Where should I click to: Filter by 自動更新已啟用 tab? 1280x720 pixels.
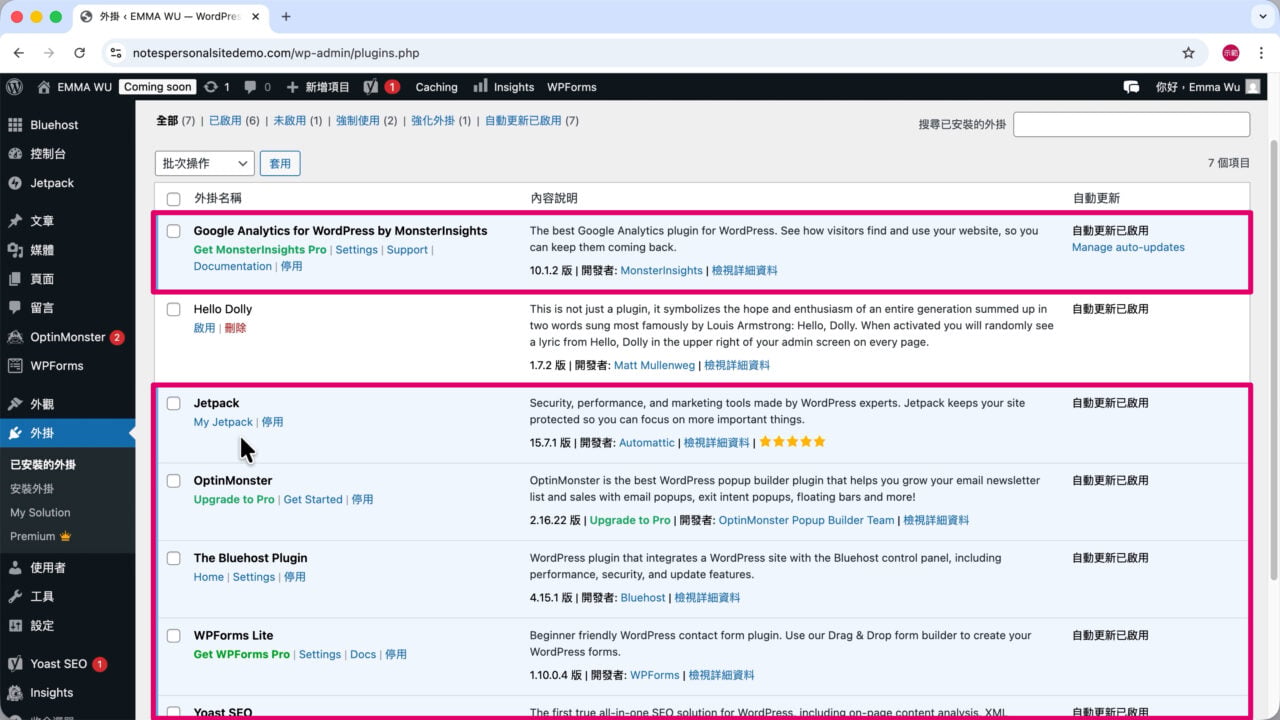[523, 121]
